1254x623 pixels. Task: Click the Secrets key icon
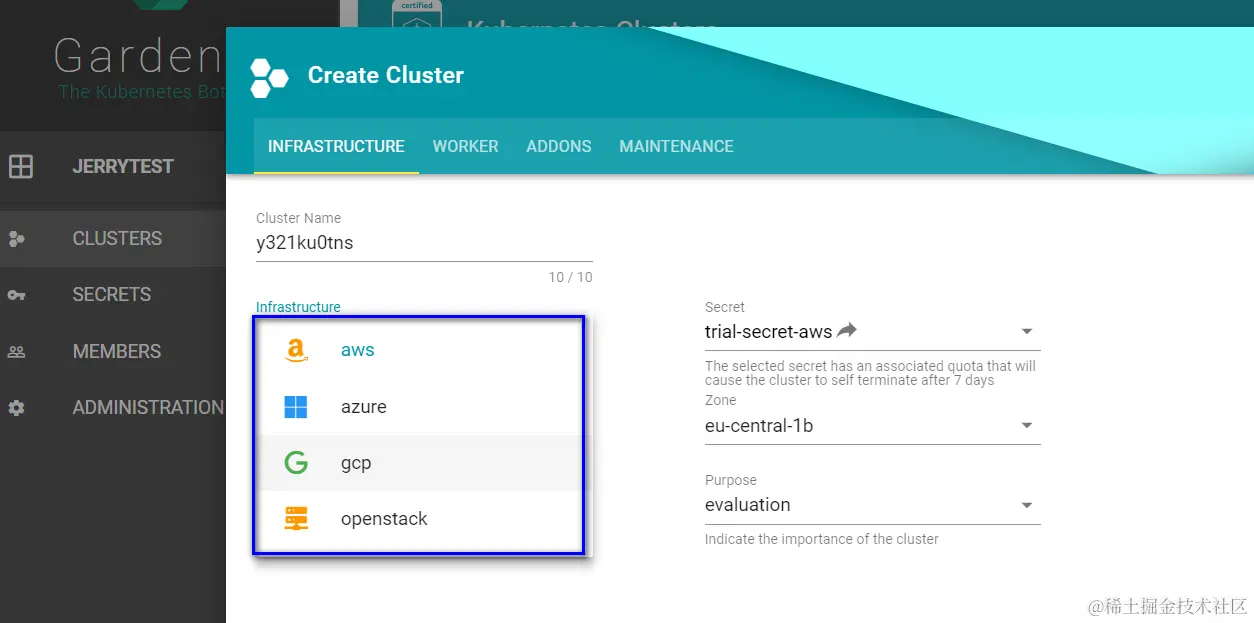(x=16, y=295)
